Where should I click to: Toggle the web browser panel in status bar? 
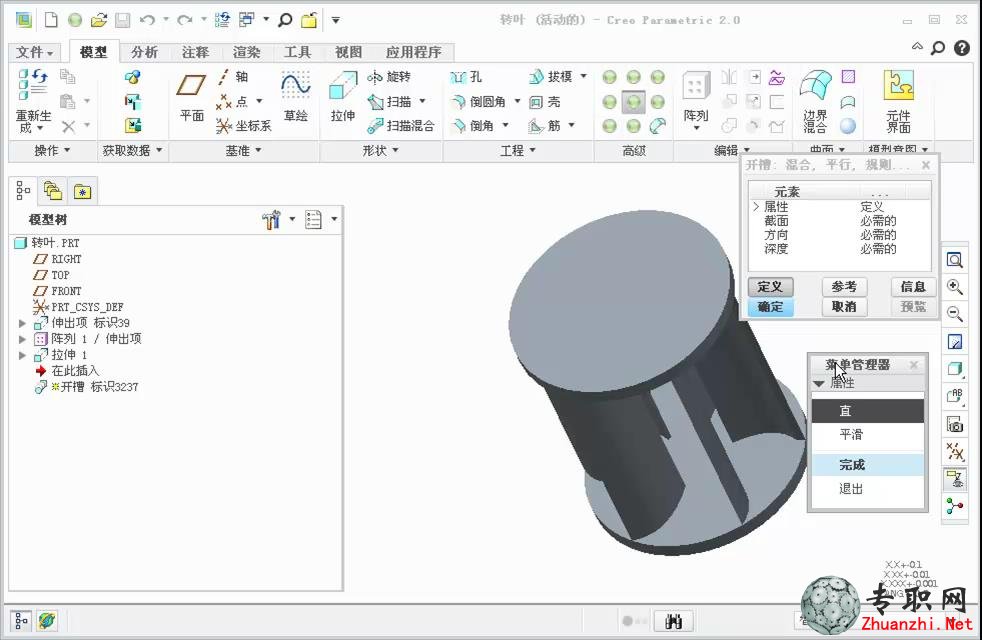[47, 621]
